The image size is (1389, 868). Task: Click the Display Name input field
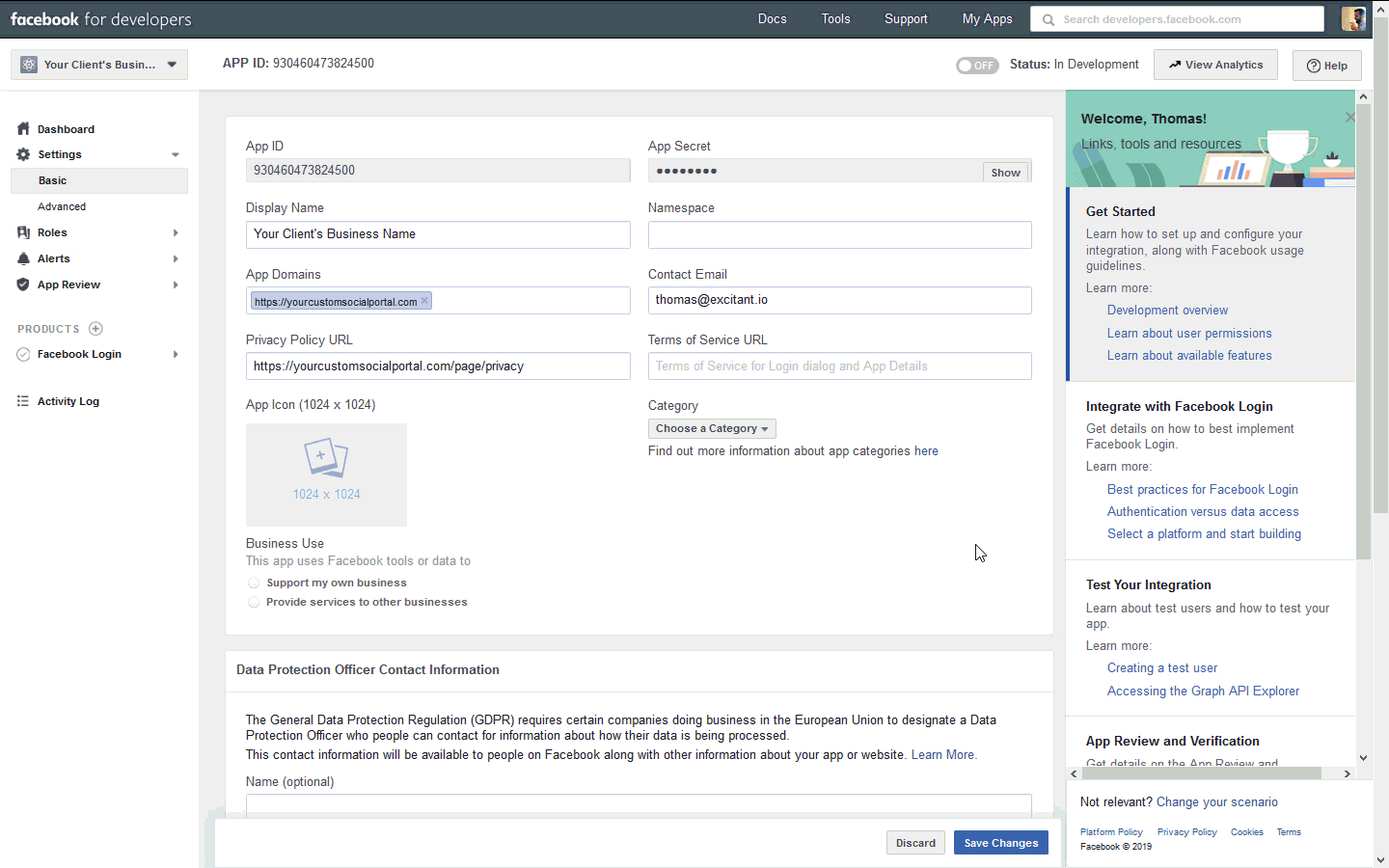coord(438,234)
